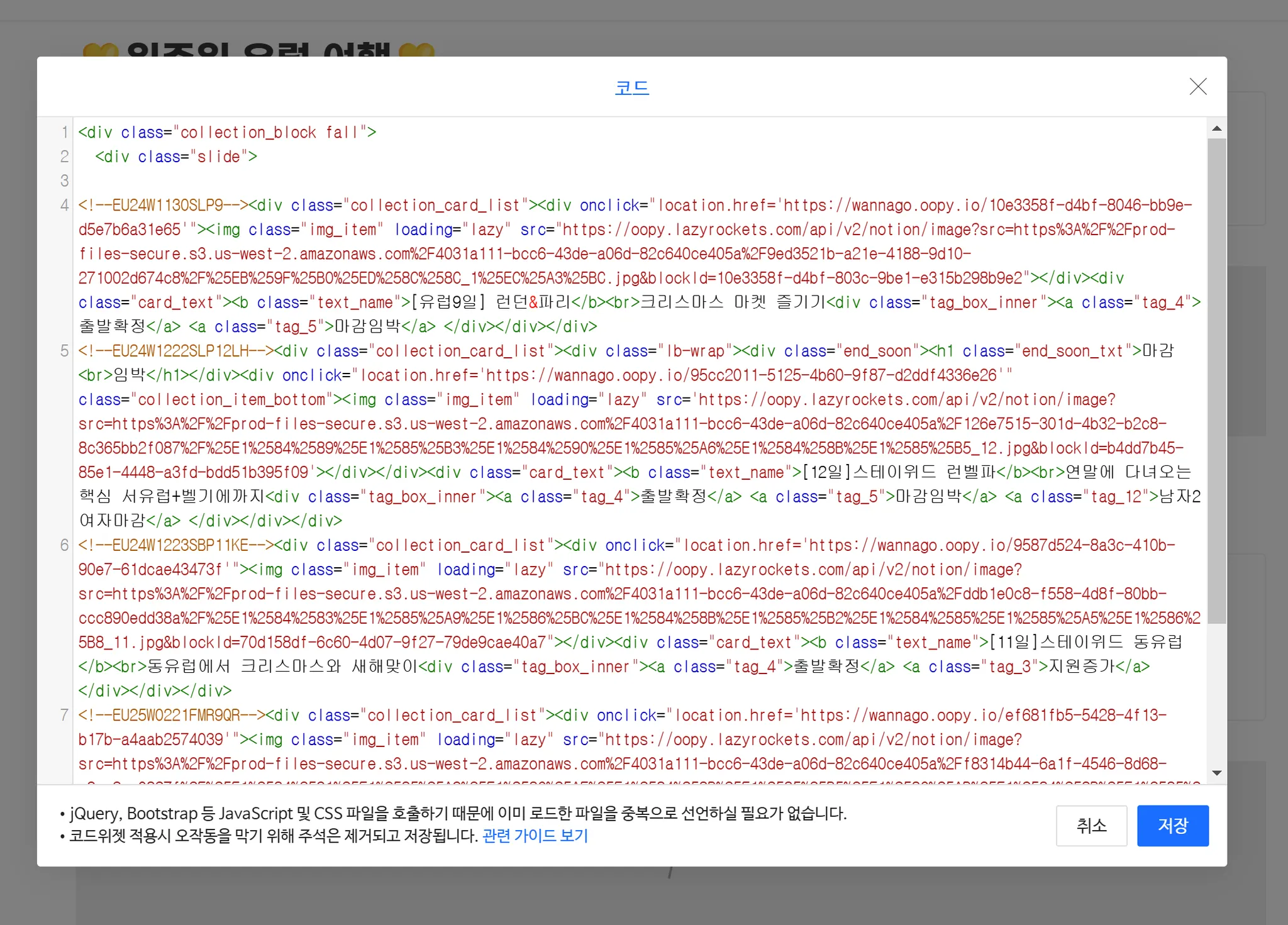Viewport: 1288px width, 925px height.
Task: Place cursor on collection_block fall text
Action: tap(270, 133)
